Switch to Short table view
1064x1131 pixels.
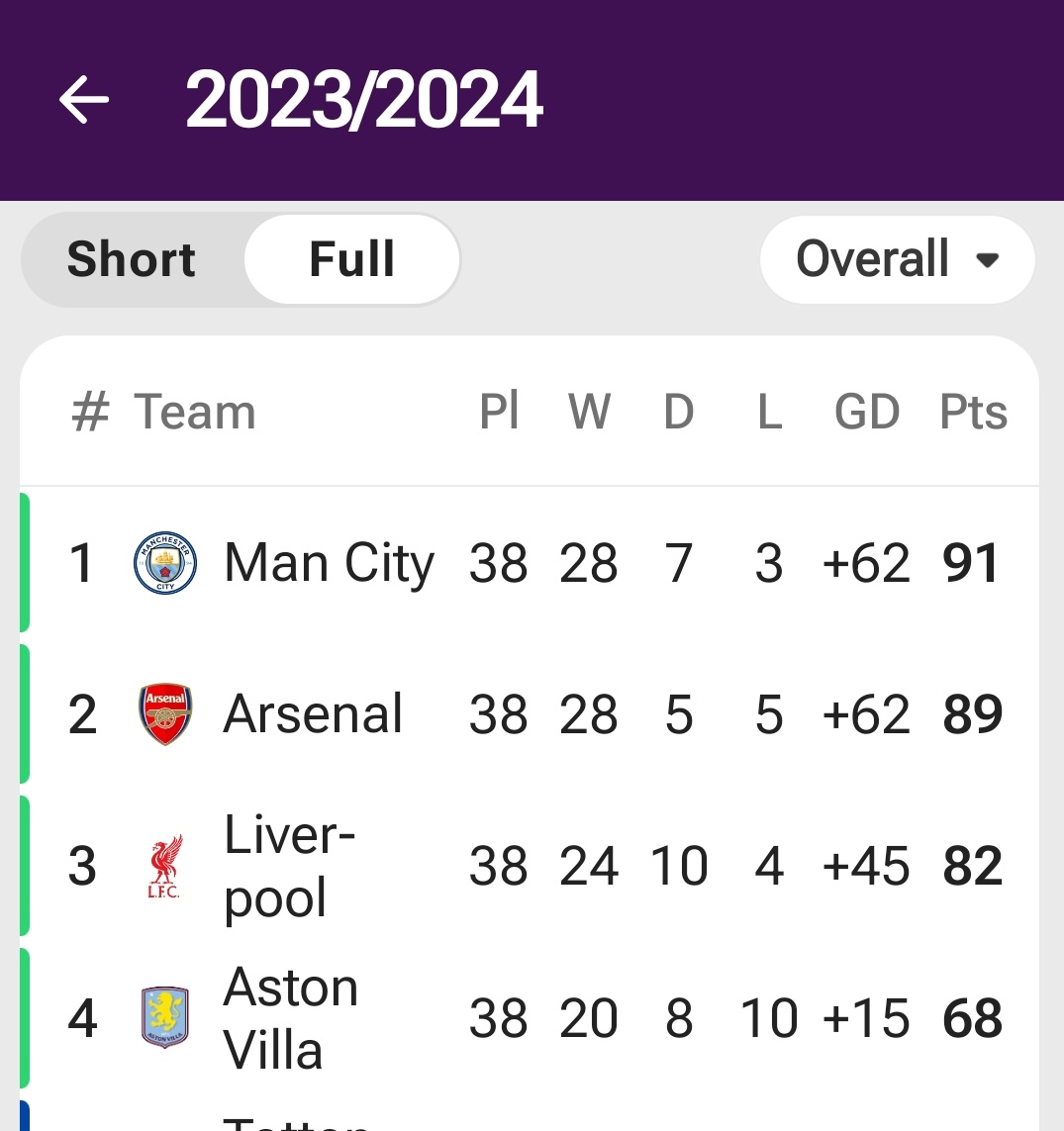[132, 259]
